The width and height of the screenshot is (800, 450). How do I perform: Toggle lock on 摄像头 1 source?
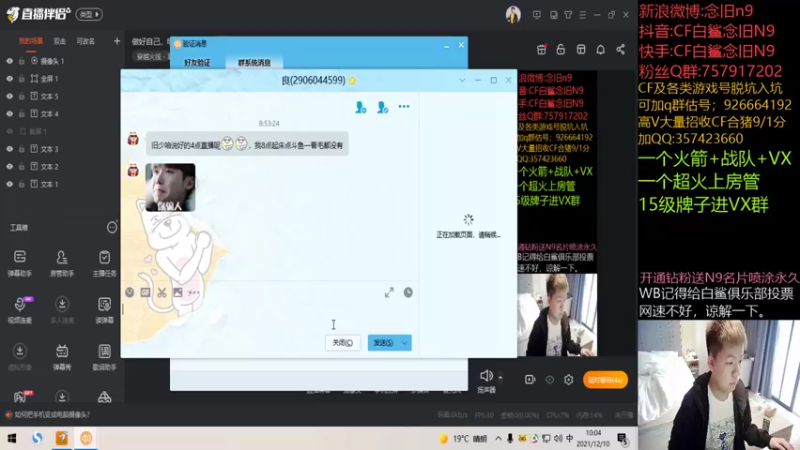pyautogui.click(x=21, y=61)
